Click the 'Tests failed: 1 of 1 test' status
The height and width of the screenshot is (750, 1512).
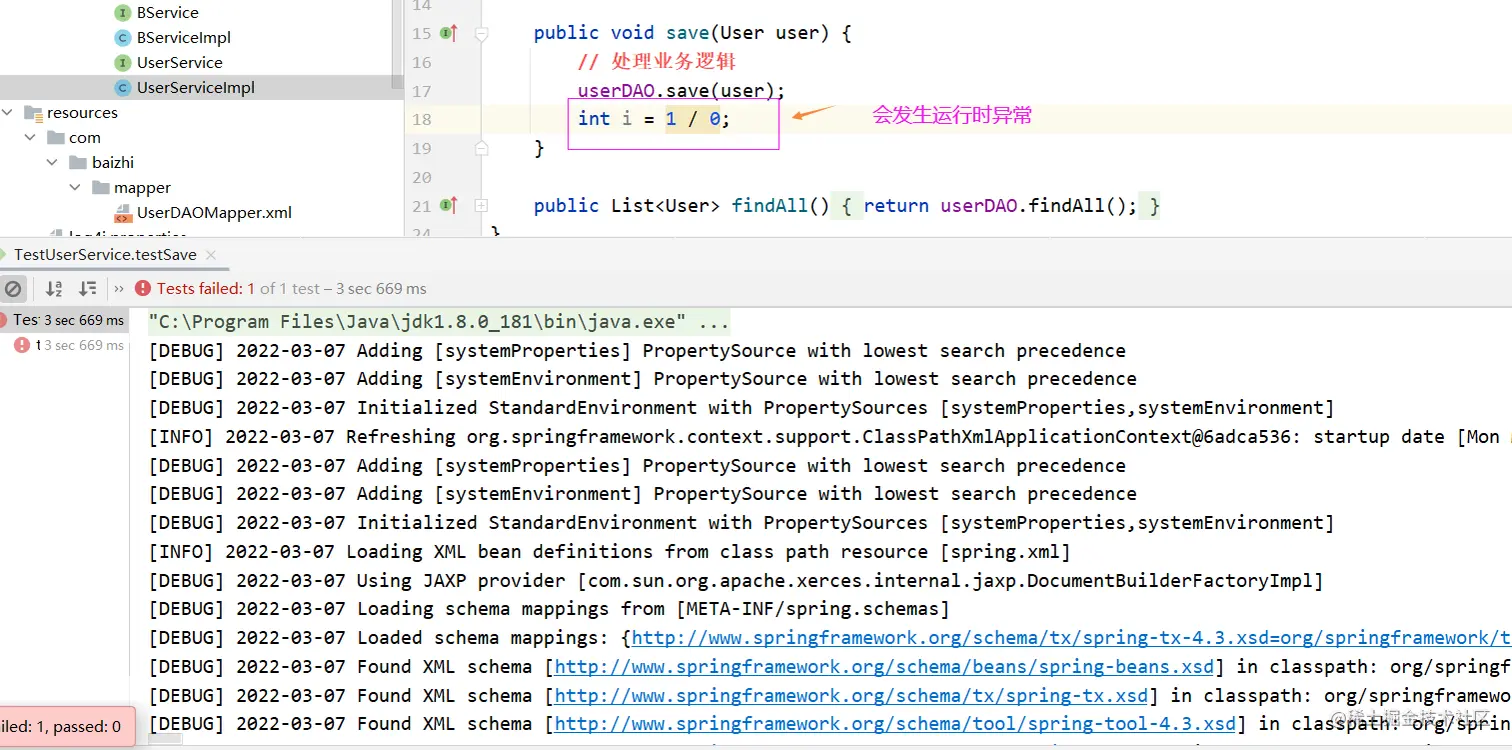click(291, 289)
